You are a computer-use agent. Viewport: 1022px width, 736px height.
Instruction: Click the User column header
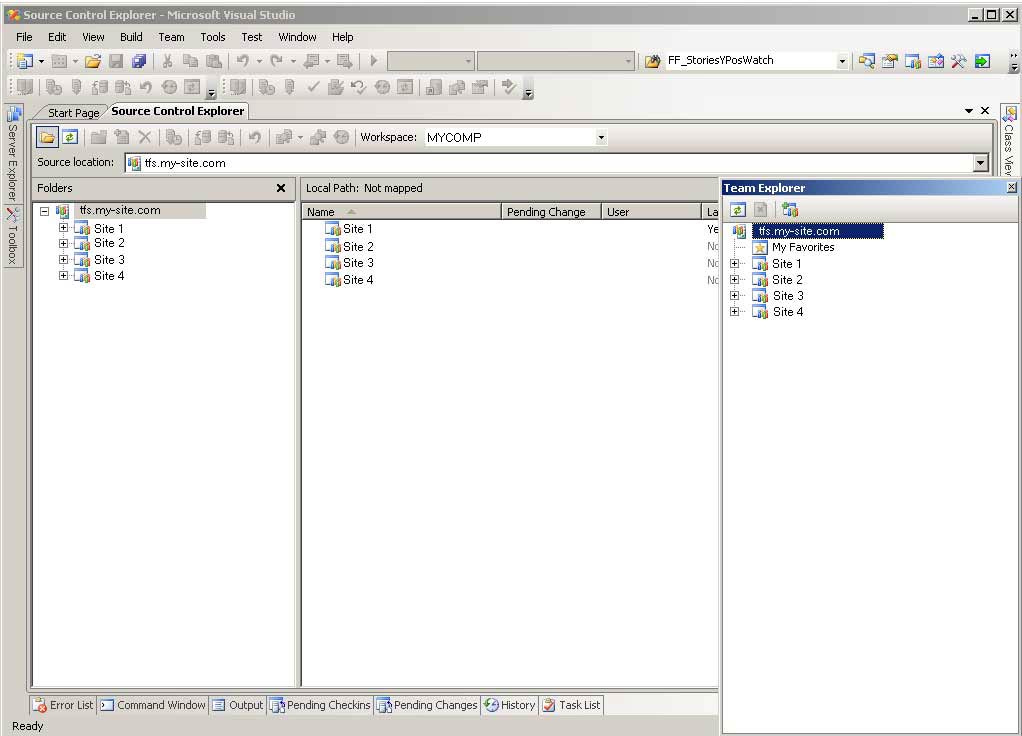(650, 211)
